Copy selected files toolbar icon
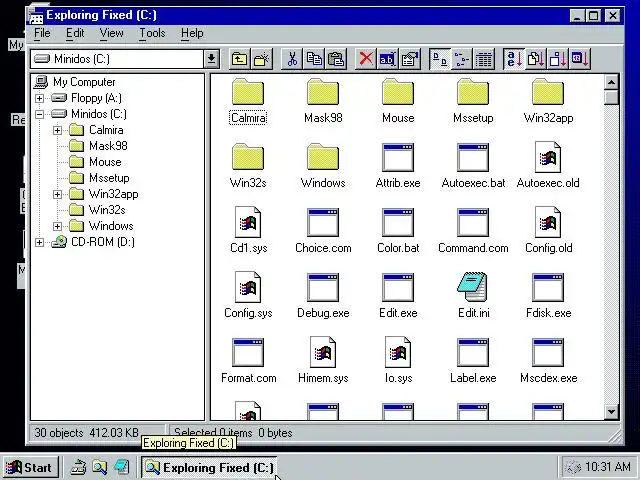The width and height of the screenshot is (640, 480). 314,59
